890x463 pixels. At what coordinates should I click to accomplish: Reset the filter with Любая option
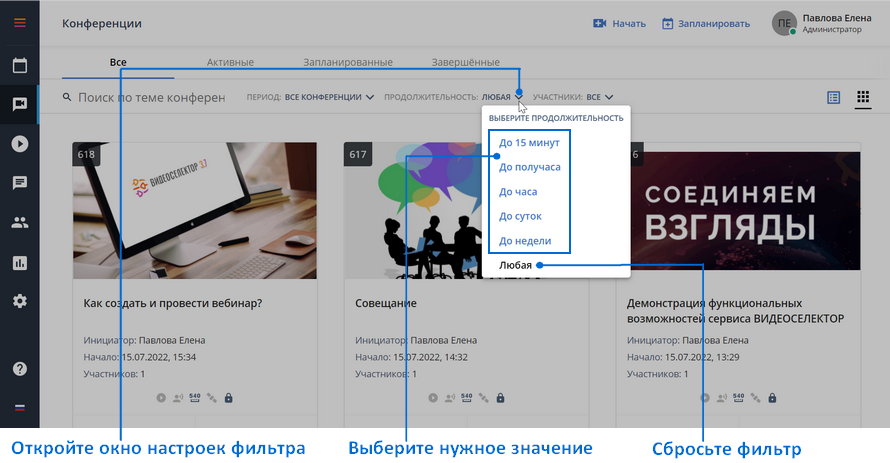pyautogui.click(x=515, y=265)
